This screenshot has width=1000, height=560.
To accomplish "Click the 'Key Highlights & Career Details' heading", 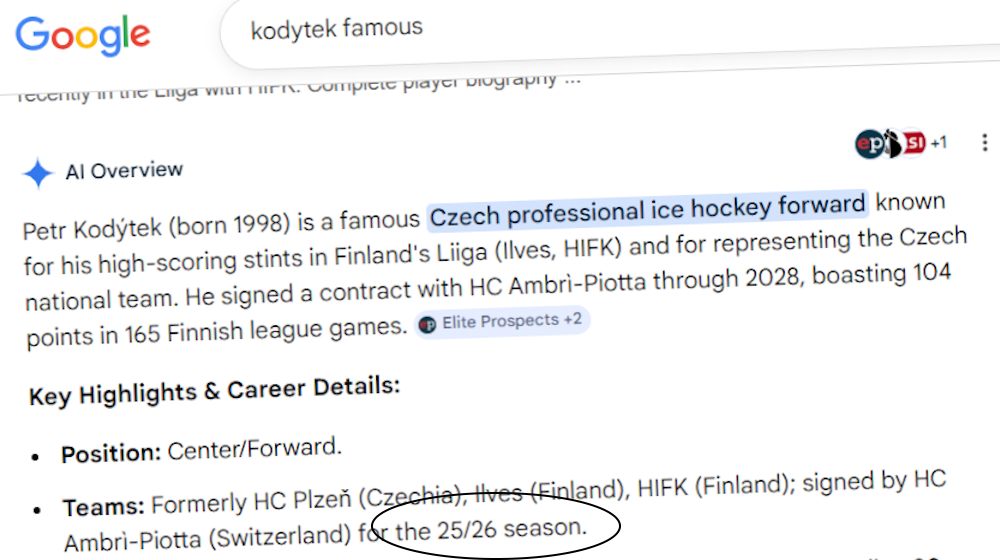I will click(214, 391).
